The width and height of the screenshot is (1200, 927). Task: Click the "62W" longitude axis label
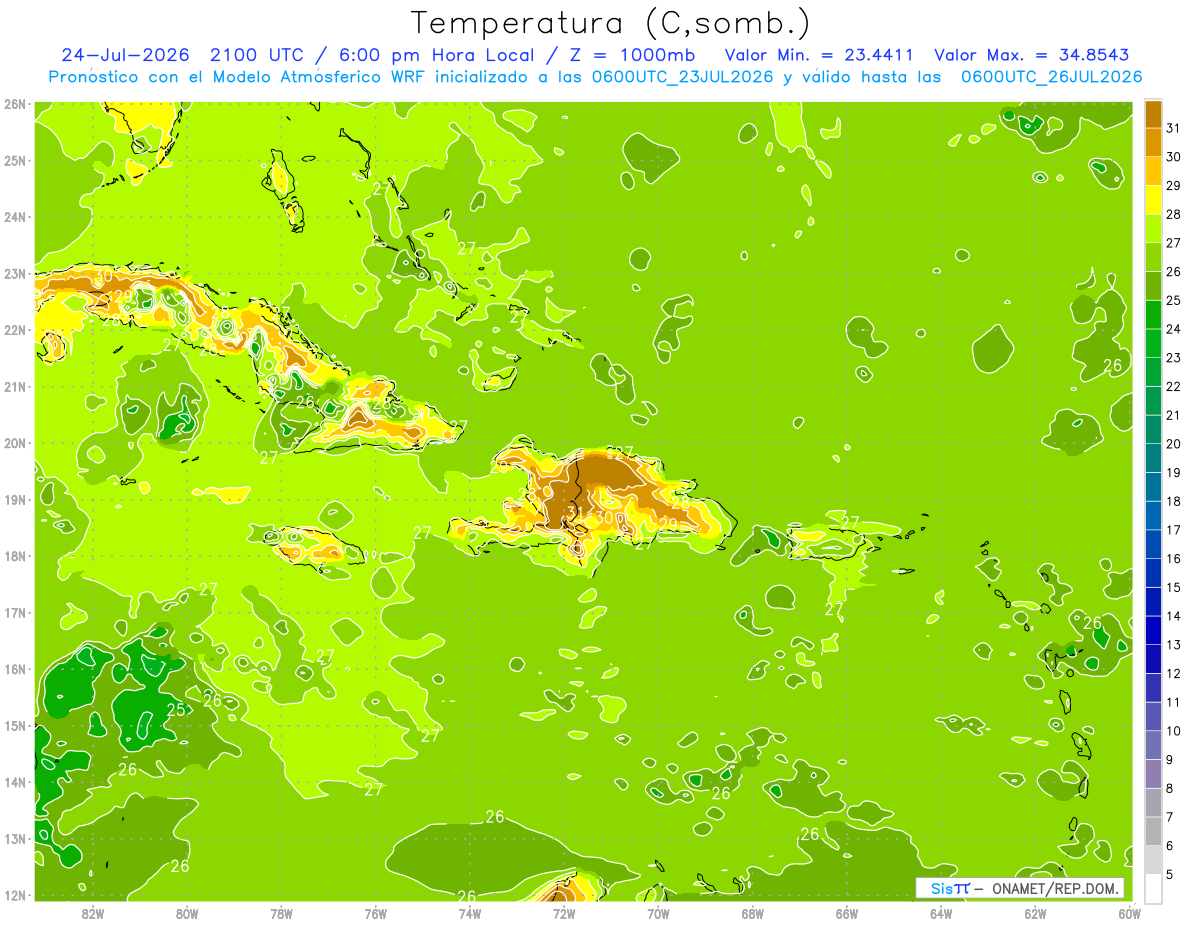point(1035,913)
